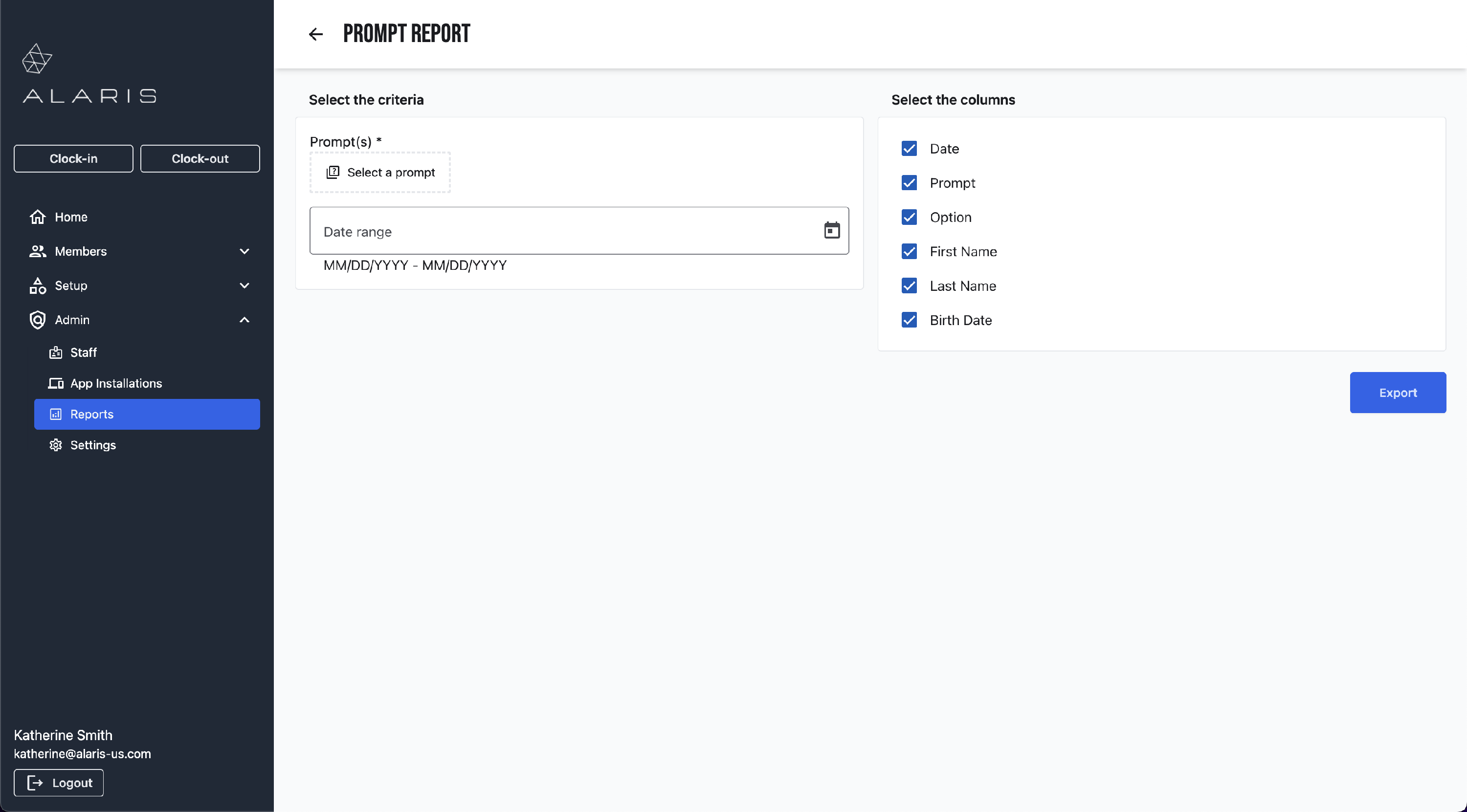Uncheck the Option column checkbox
This screenshot has width=1467, height=812.
point(909,217)
